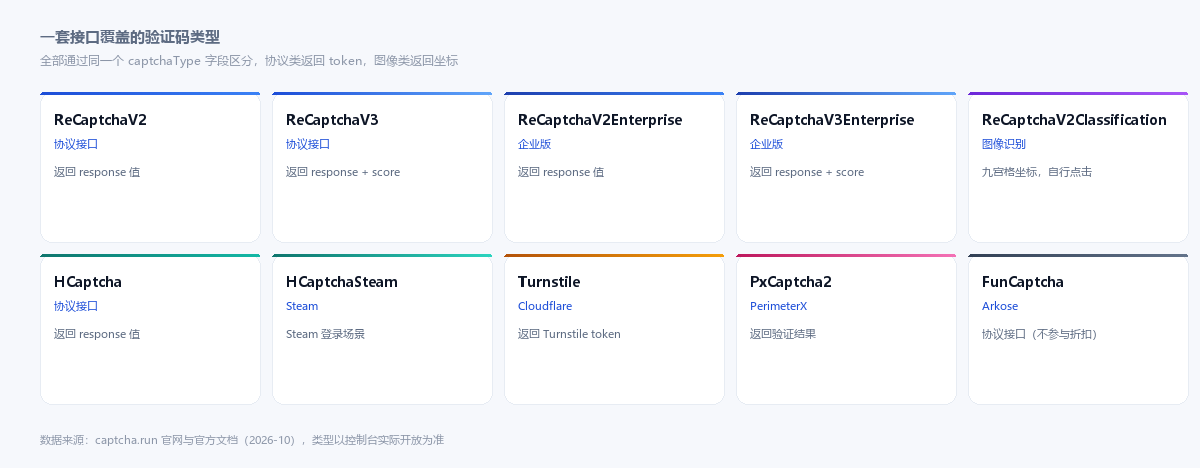Click the 返回验证结果 description
1200x468 pixels.
[x=783, y=334]
